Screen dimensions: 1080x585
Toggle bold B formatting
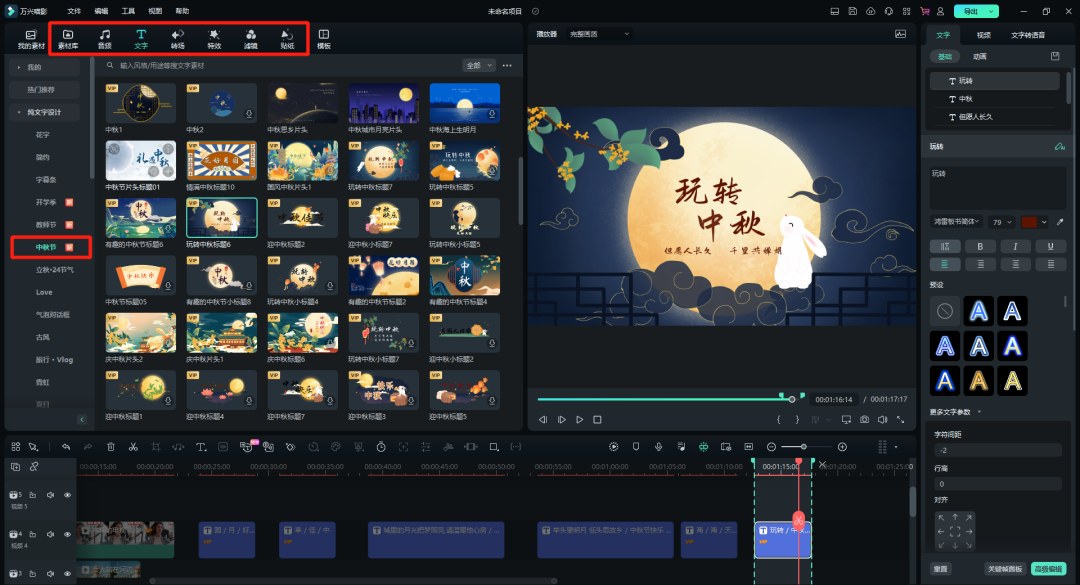979,246
